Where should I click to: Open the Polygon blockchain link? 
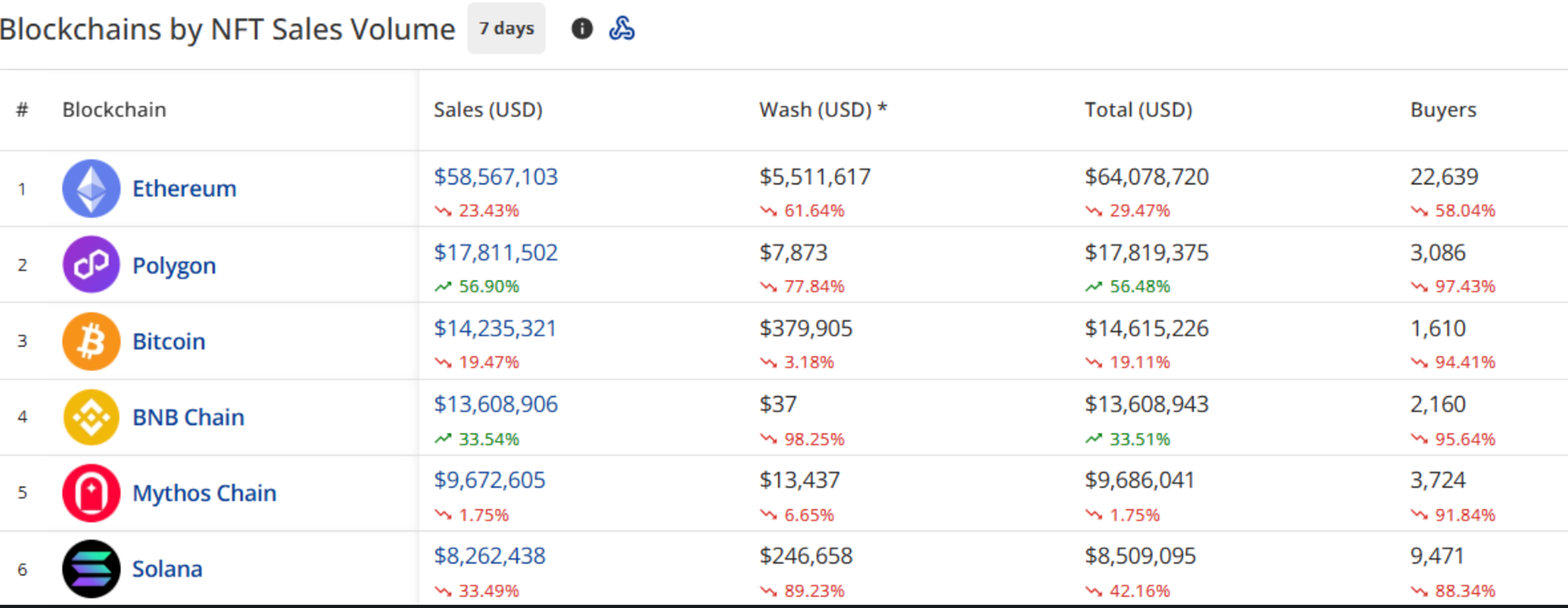pos(174,266)
